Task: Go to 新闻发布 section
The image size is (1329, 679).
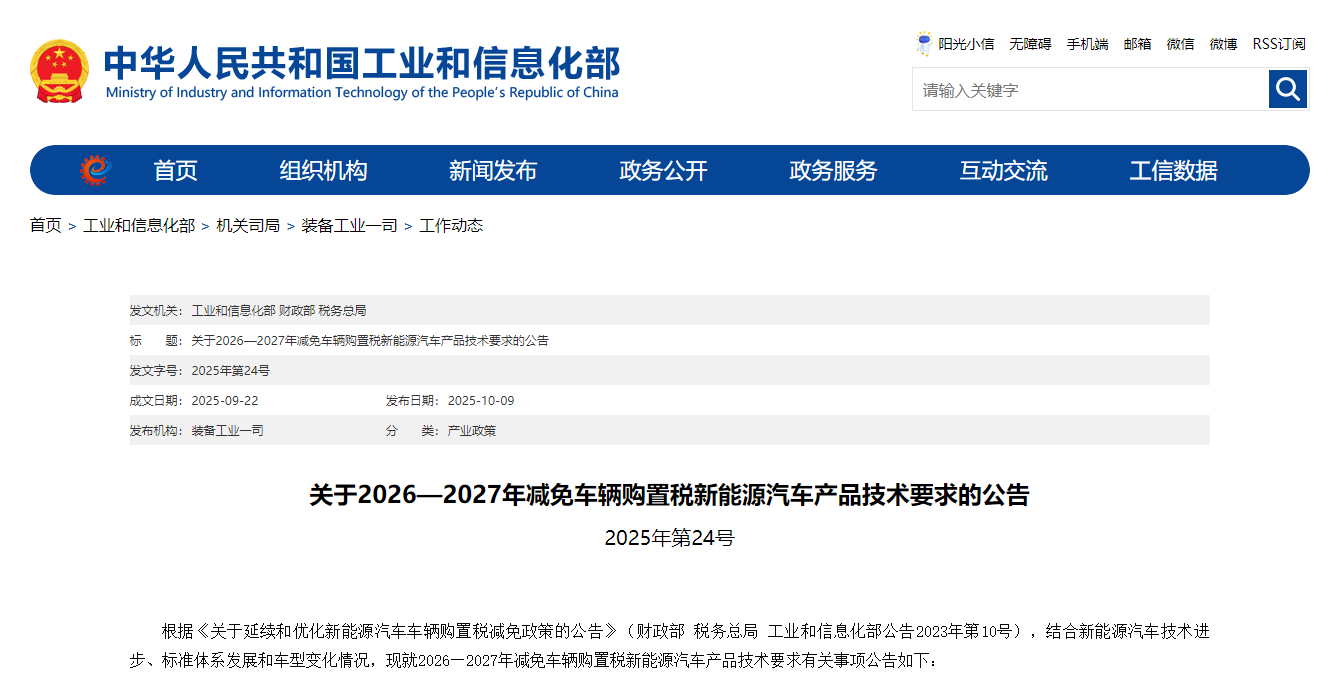Action: (493, 171)
